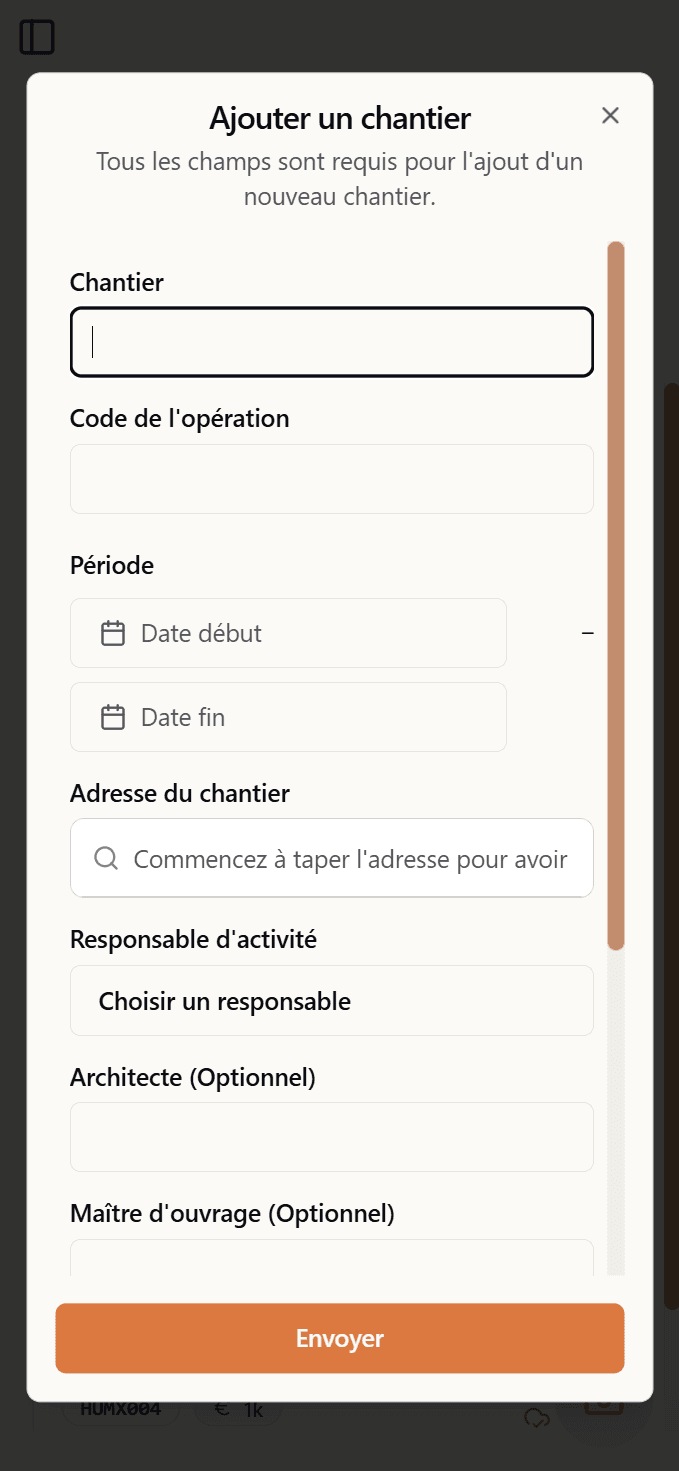This screenshot has width=679, height=1471.
Task: Click the cloud sync icon near the bottom
Action: [536, 1419]
